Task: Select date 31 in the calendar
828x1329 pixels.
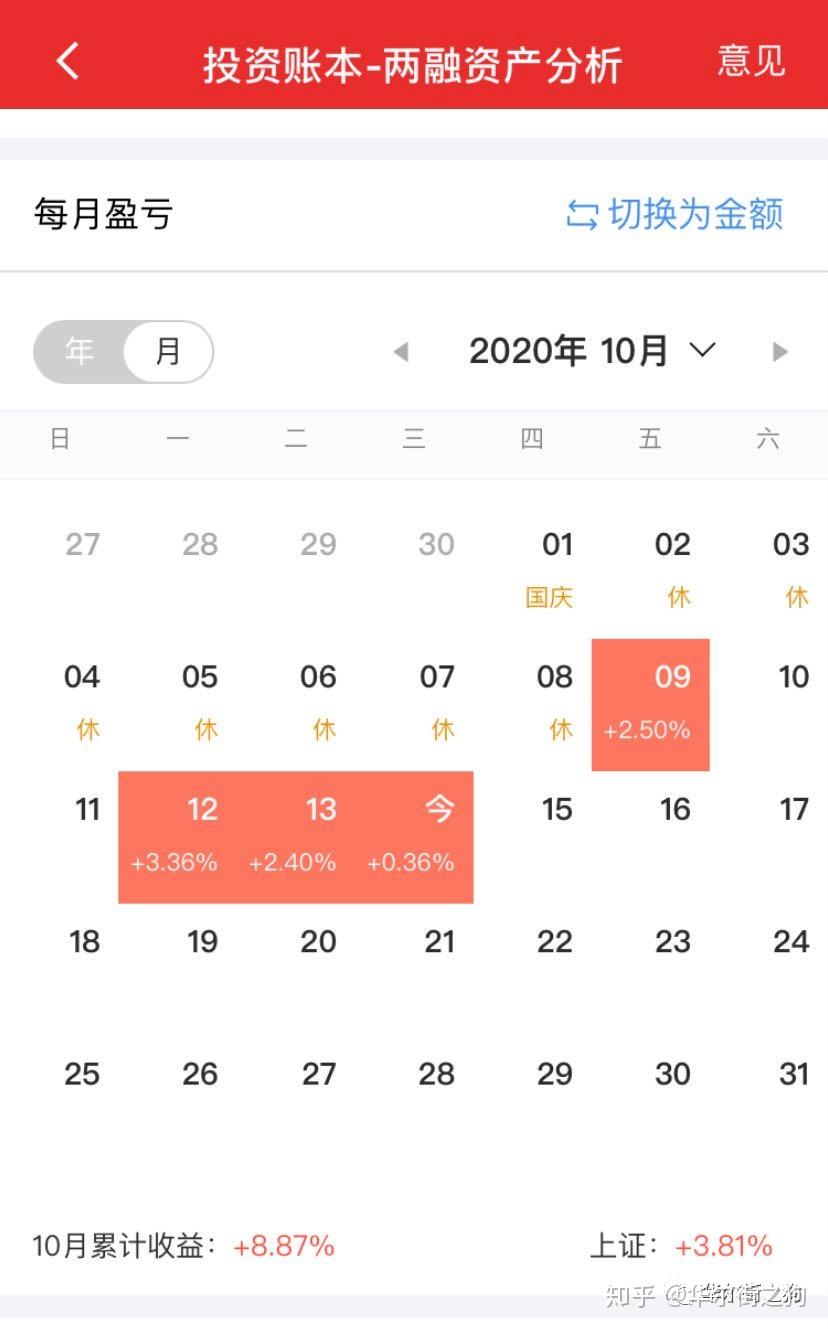Action: 793,1074
